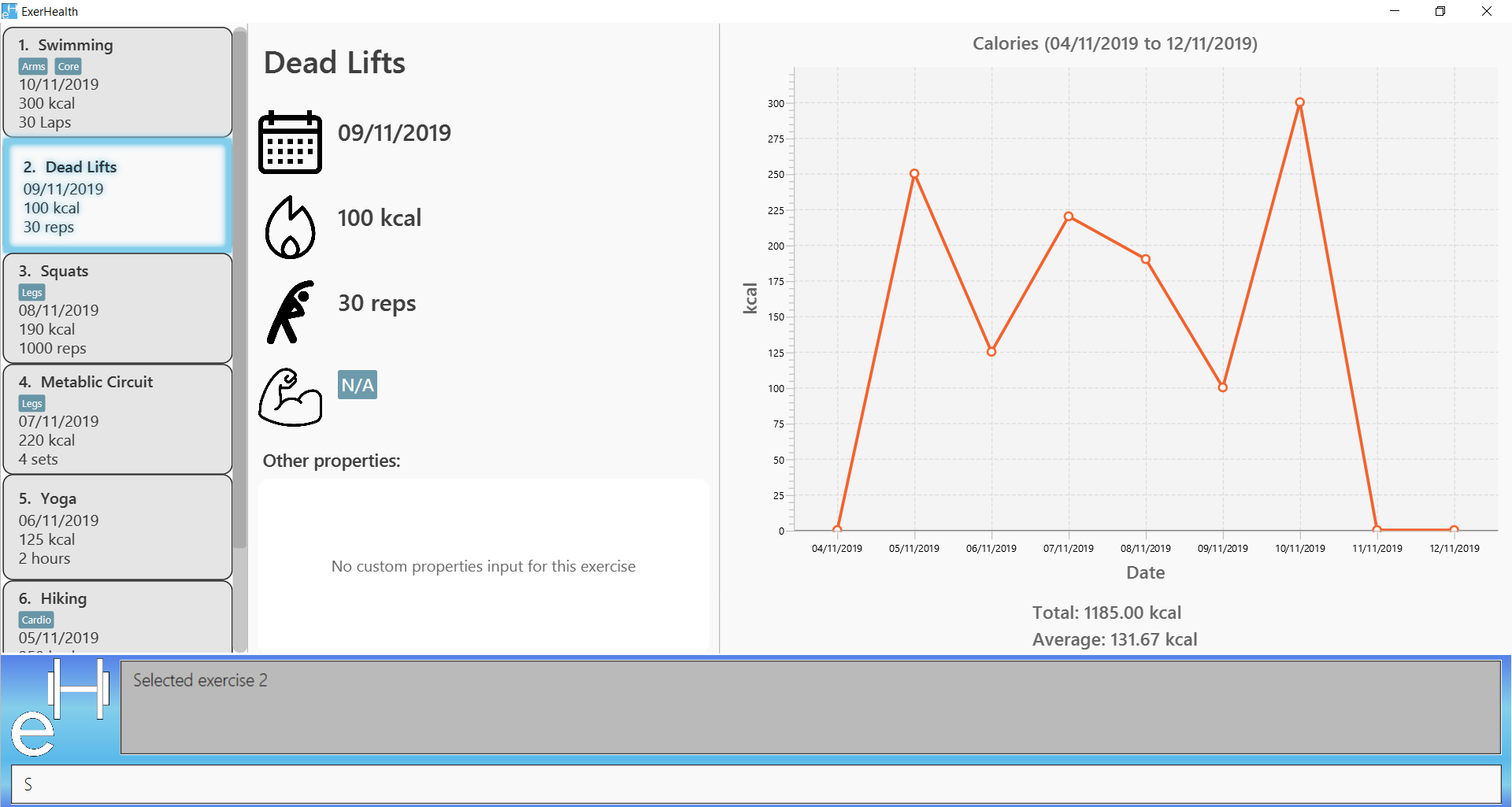1512x807 pixels.
Task: Click the zero data point on 12/11/2019
Action: pyautogui.click(x=1455, y=529)
